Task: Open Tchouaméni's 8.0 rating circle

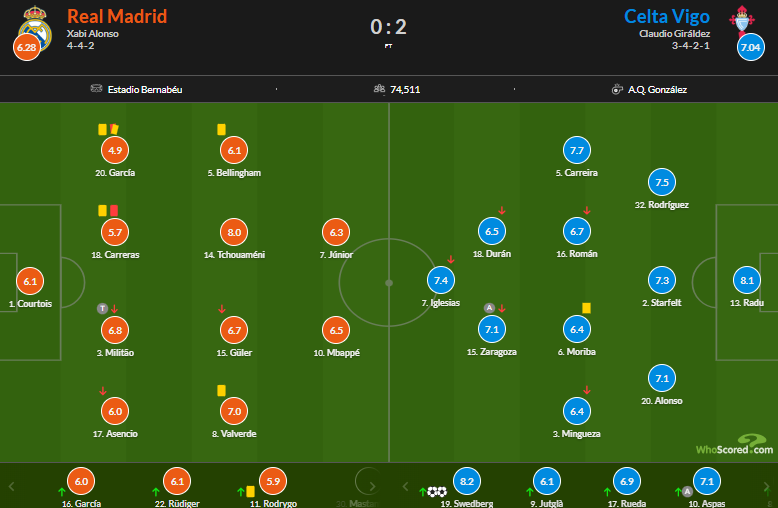Action: tap(234, 232)
